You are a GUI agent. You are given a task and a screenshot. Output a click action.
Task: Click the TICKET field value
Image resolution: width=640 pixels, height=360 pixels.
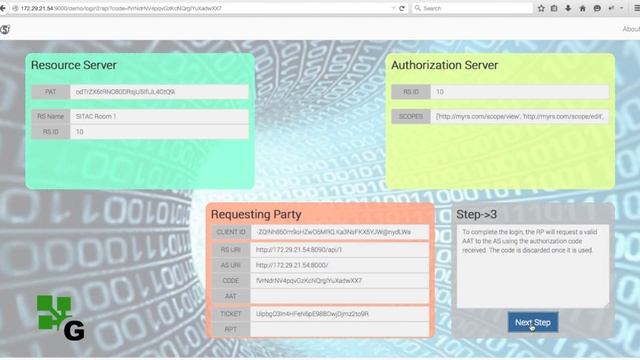(x=340, y=314)
